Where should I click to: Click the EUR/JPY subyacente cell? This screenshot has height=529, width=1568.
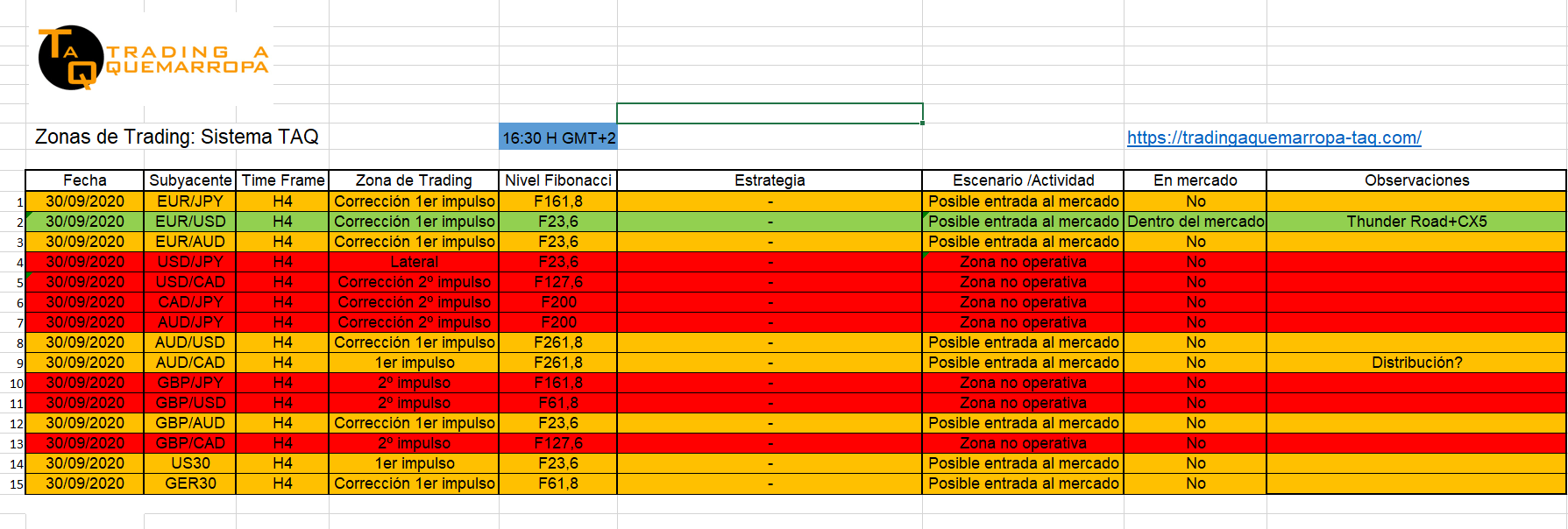click(190, 201)
